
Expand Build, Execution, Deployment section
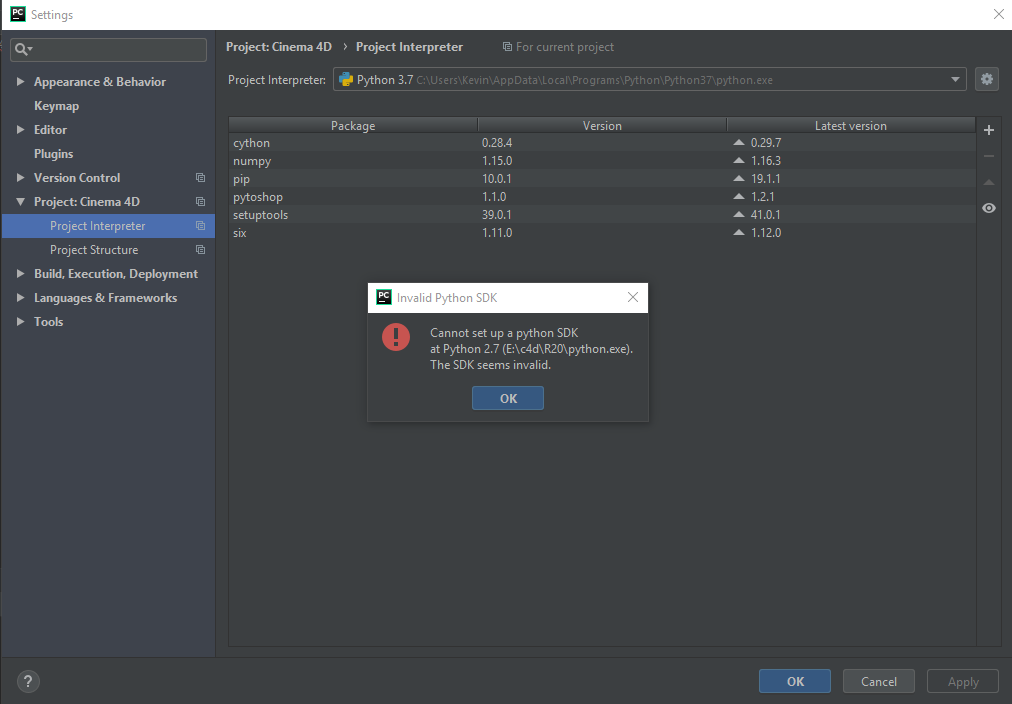pyautogui.click(x=21, y=274)
